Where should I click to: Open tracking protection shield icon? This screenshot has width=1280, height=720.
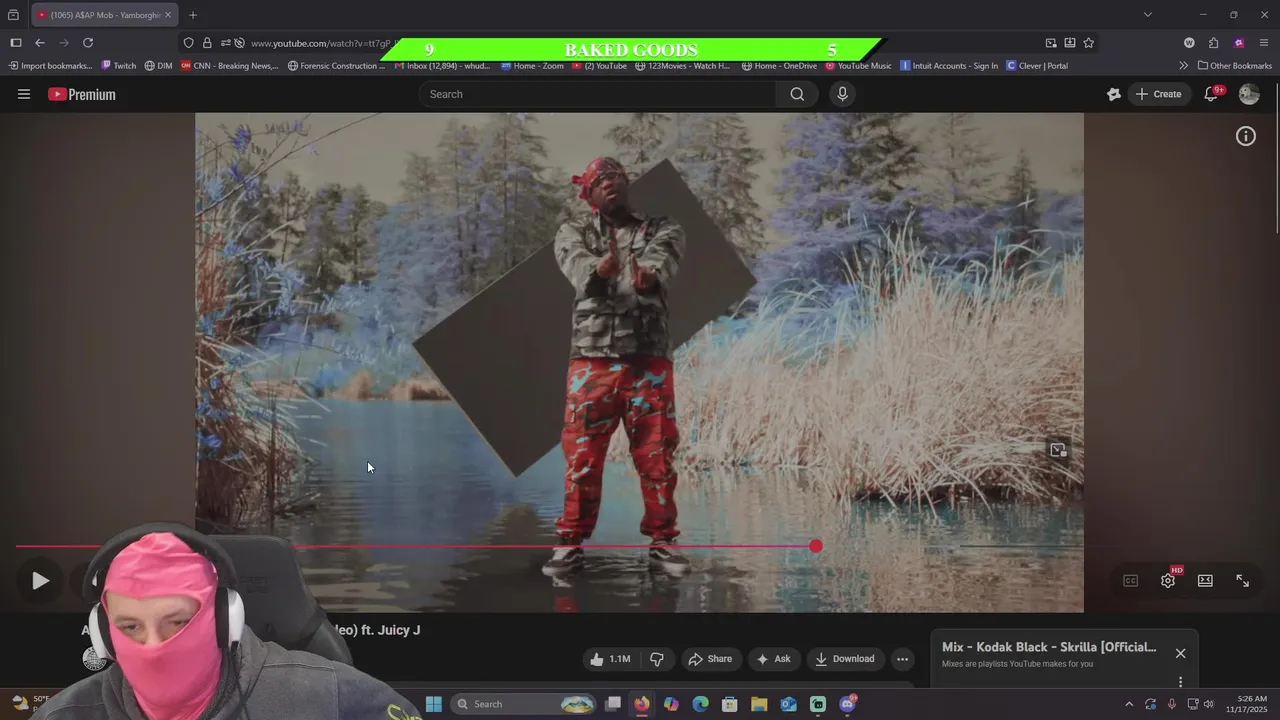[x=188, y=43]
